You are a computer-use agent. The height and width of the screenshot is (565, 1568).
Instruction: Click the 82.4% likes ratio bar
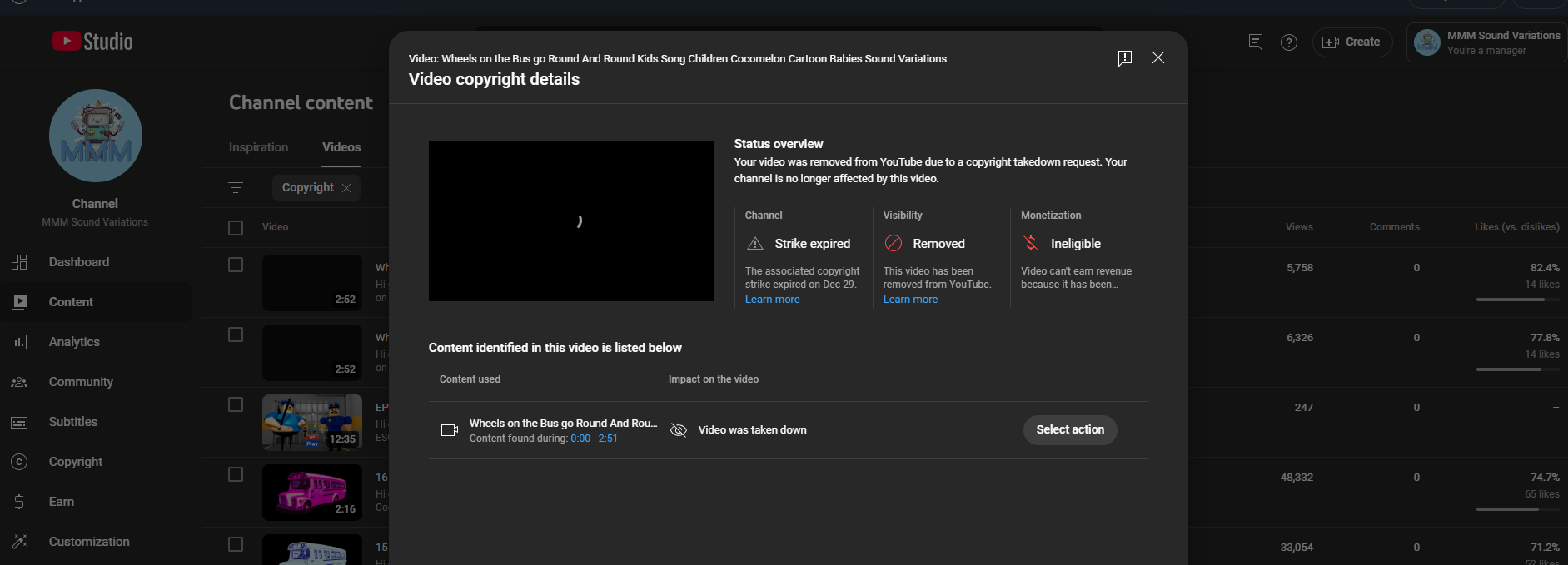click(x=1518, y=300)
